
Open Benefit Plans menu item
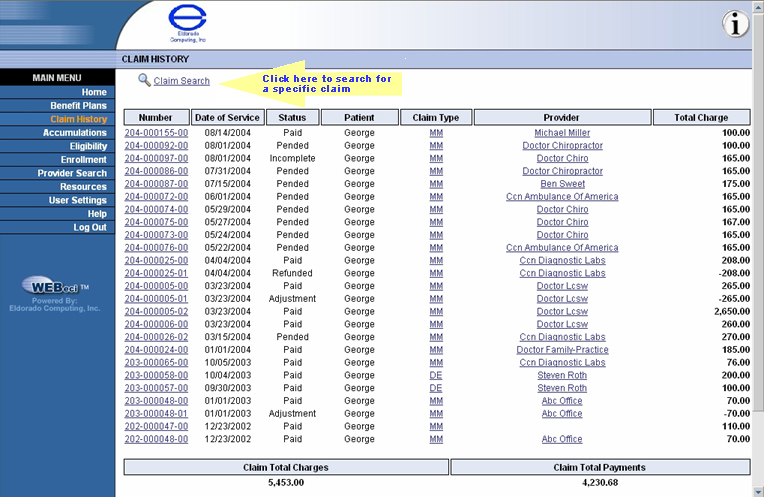pyautogui.click(x=78, y=106)
